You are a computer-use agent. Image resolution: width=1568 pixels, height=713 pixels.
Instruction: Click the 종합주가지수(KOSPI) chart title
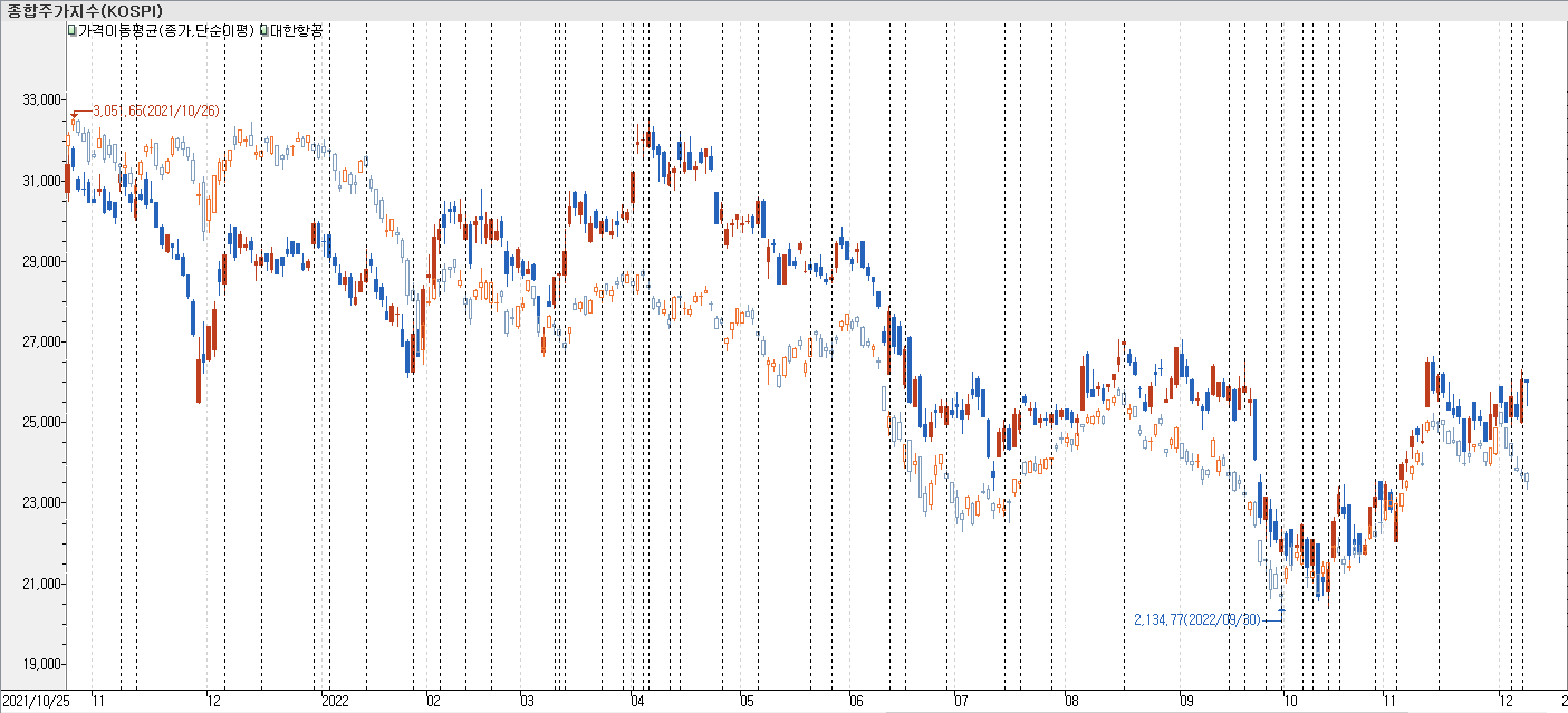(x=85, y=11)
